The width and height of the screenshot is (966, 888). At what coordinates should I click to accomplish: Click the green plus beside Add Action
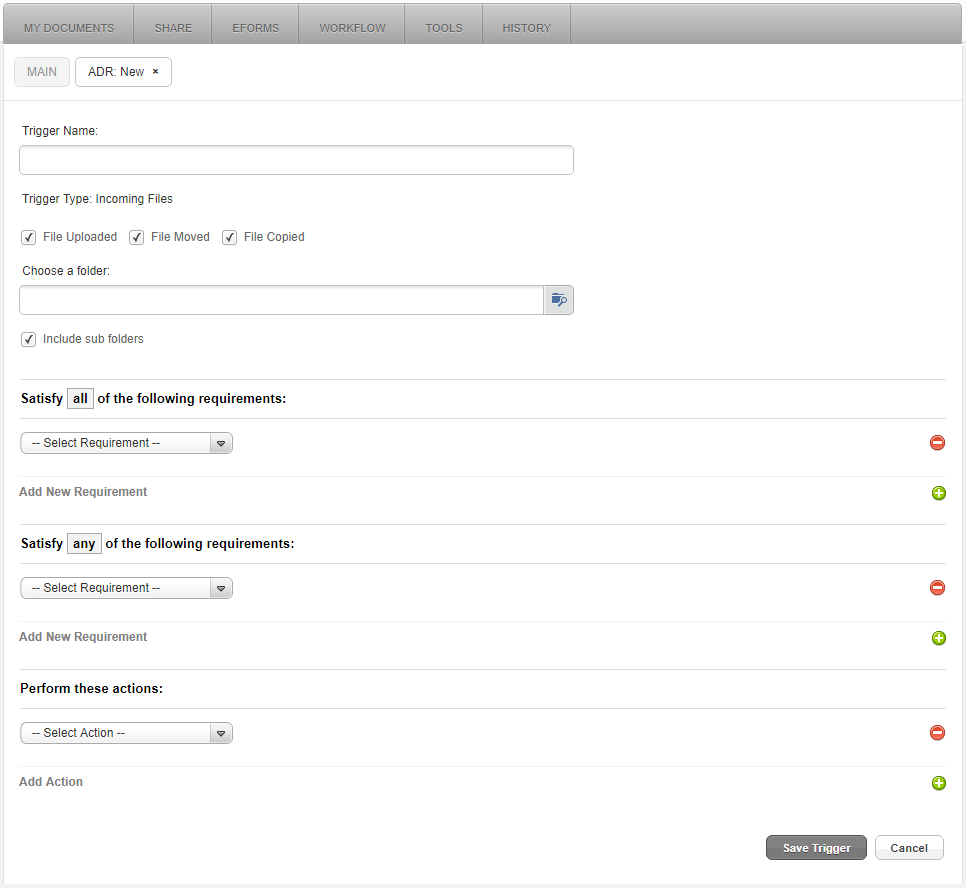point(938,783)
